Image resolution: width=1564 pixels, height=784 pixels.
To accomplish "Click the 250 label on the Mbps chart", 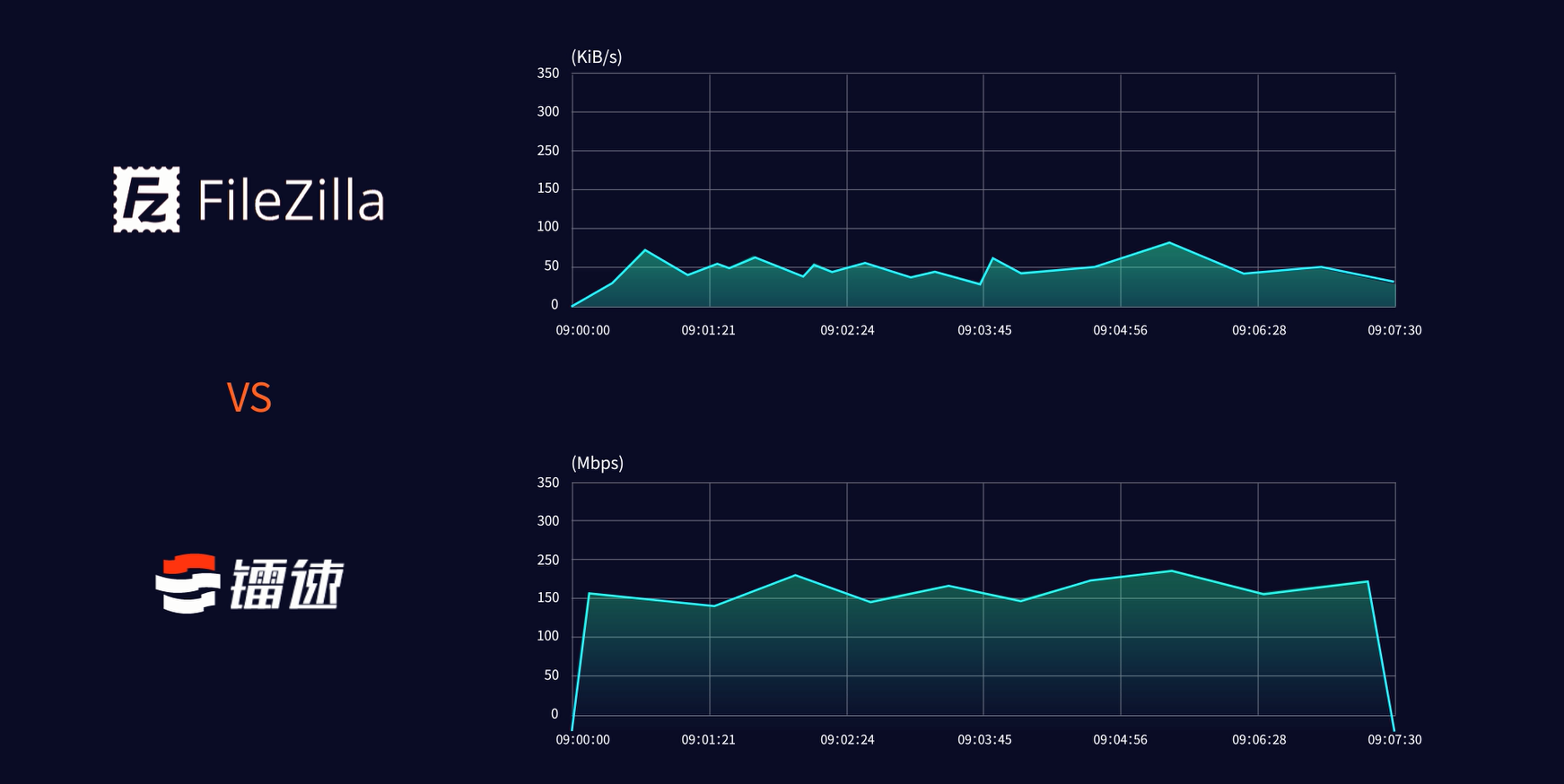I will pos(548,560).
